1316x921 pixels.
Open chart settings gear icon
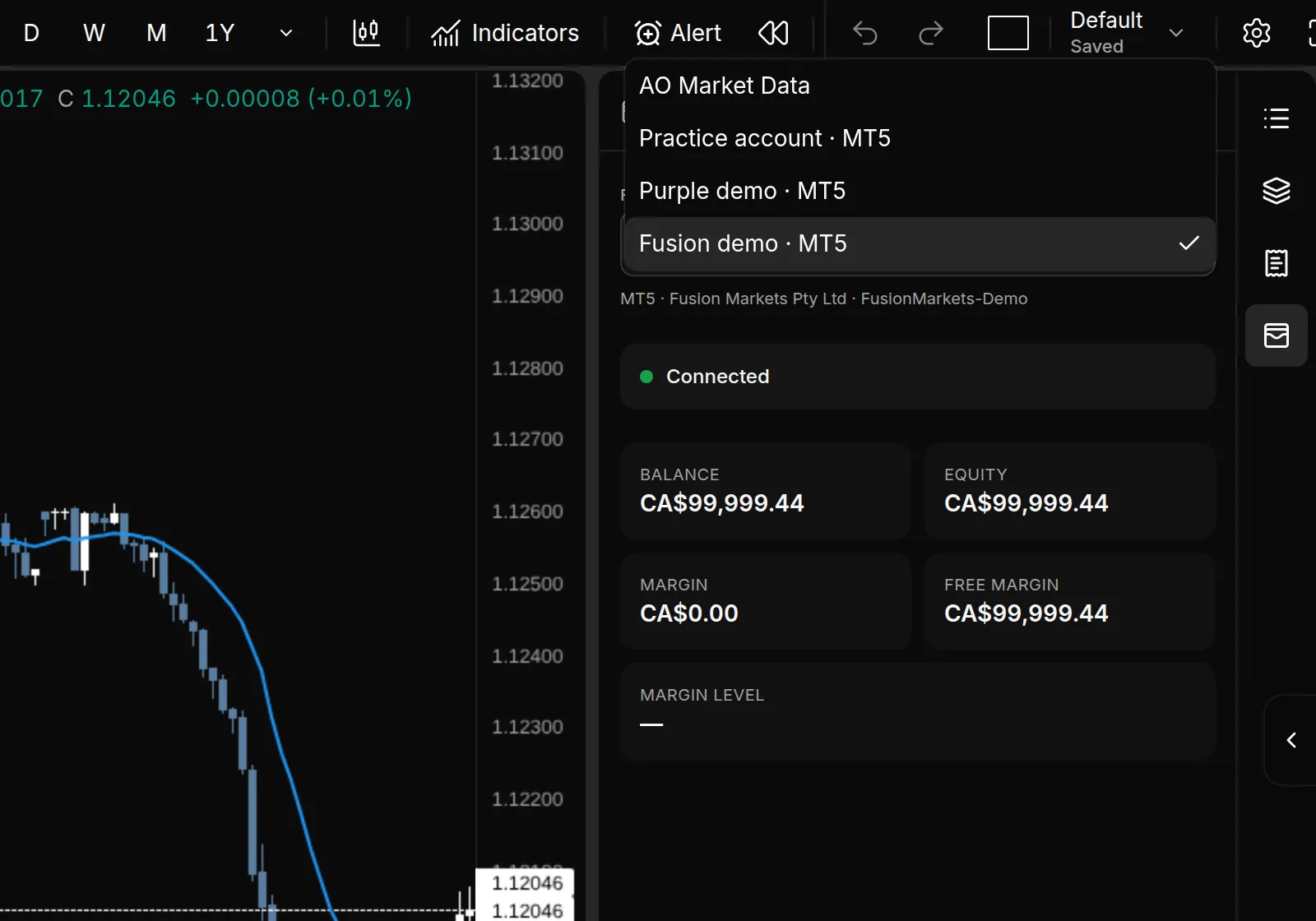[1256, 33]
